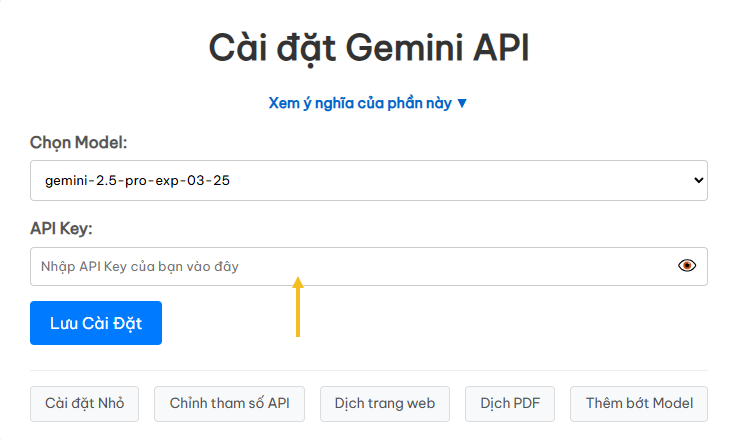Click the "Cài đặt Gemini API" heading
The image size is (735, 440).
point(368,48)
